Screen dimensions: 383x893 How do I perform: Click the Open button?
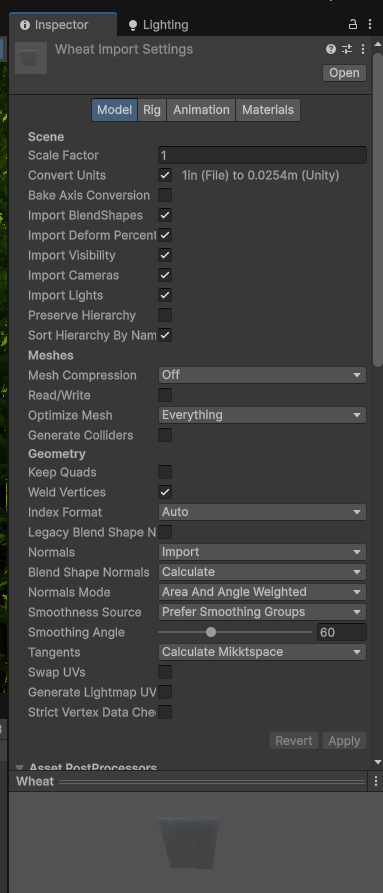tap(344, 73)
